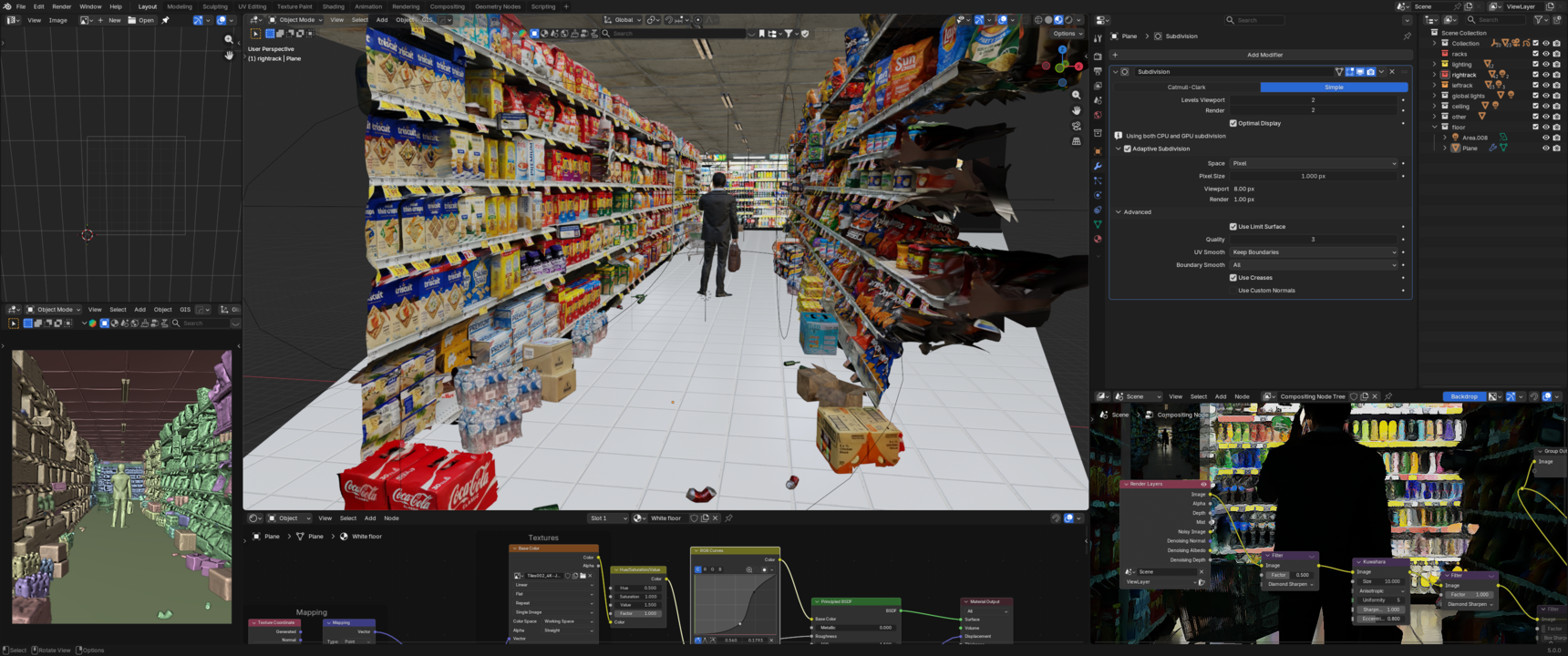This screenshot has width=1568, height=656.
Task: Open the Material properties tab icon
Action: click(1098, 239)
